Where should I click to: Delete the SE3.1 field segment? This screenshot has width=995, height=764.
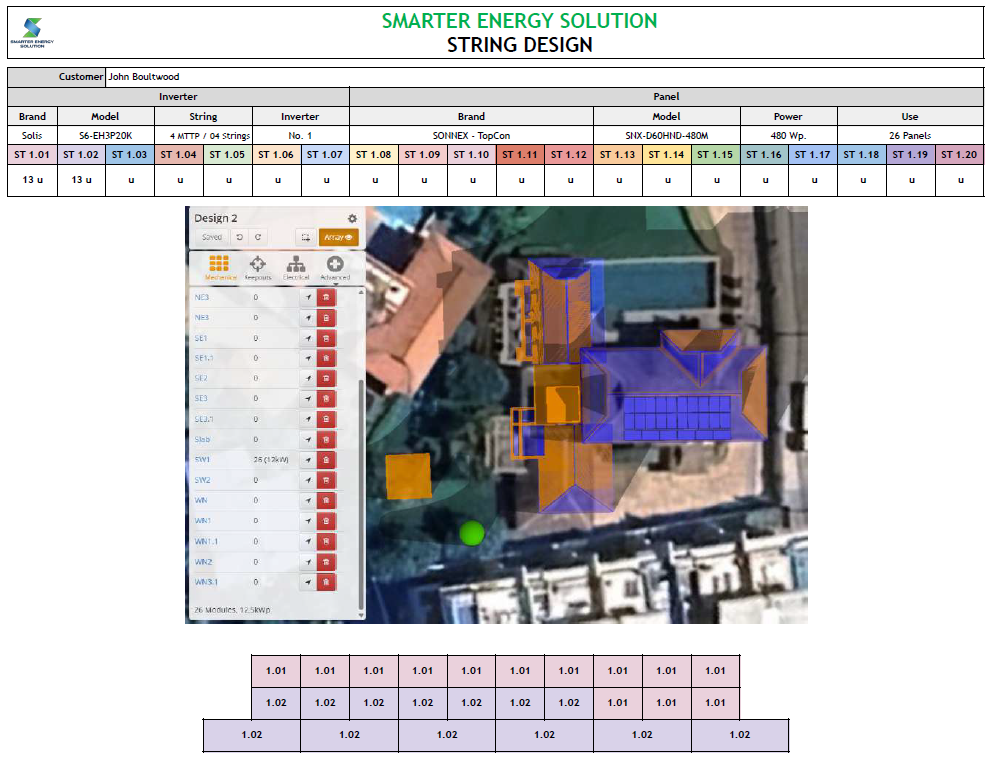[x=326, y=419]
